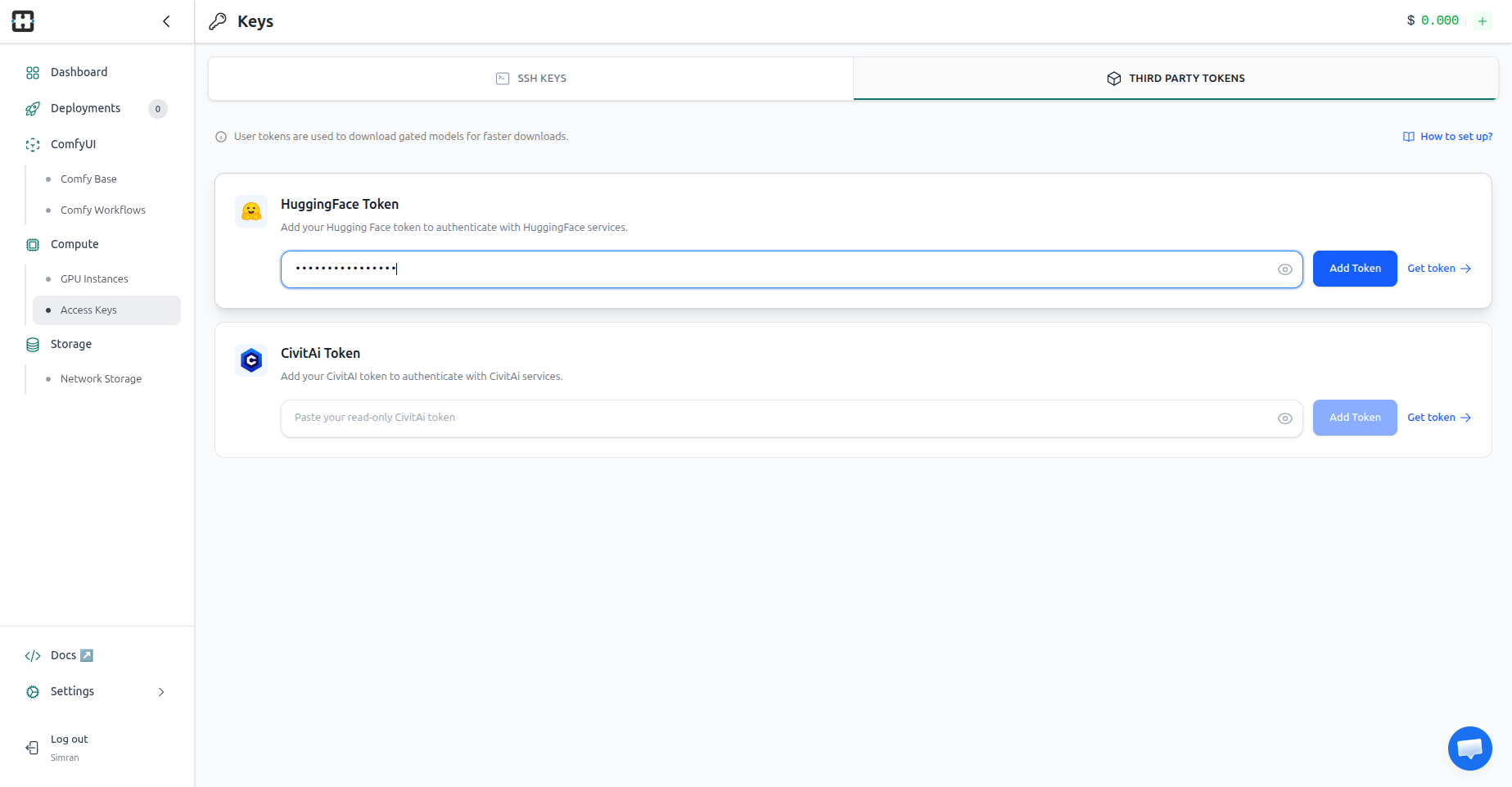The height and width of the screenshot is (787, 1512).
Task: Expand the Settings submenu arrow
Action: (x=161, y=692)
